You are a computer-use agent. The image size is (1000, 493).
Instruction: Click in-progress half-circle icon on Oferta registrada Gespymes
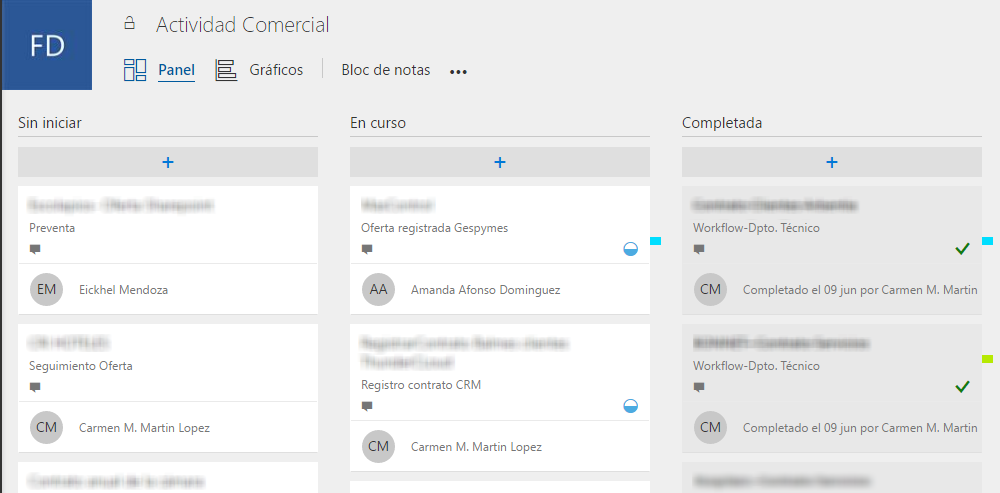click(x=630, y=249)
